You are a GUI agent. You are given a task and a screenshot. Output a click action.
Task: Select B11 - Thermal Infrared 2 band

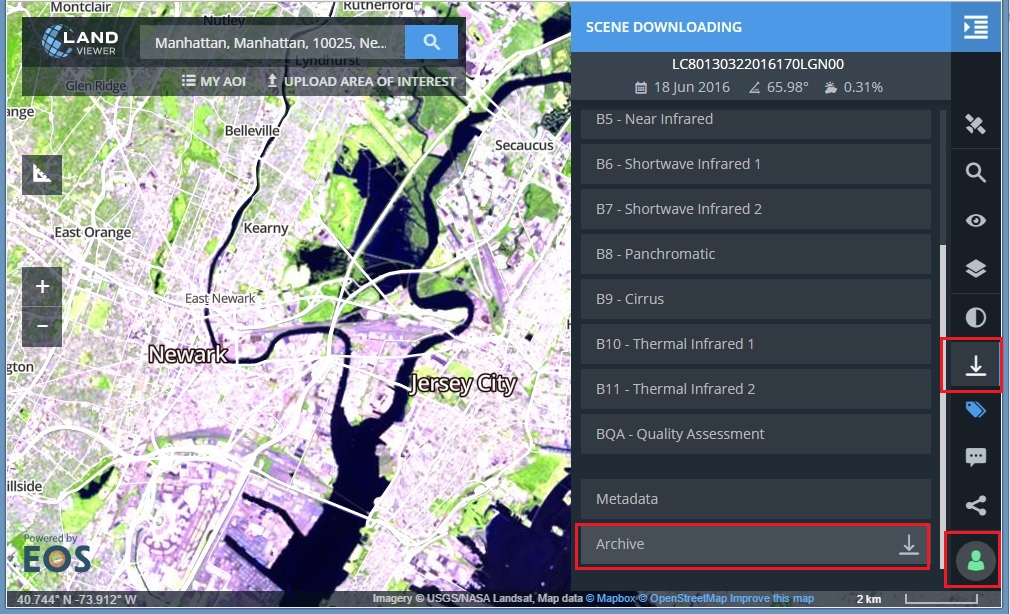(x=756, y=390)
